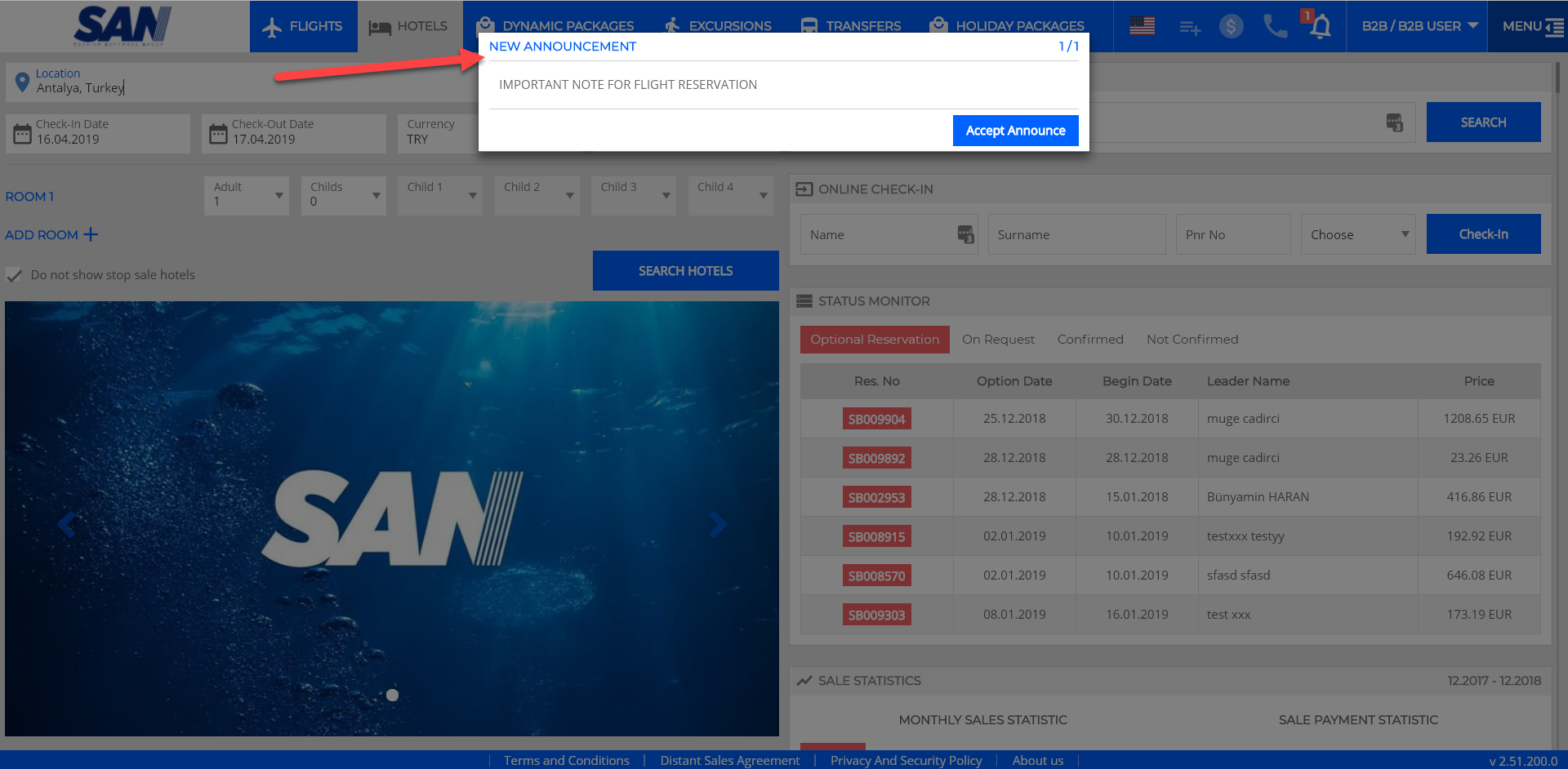Open Check-In Date calendar icon

tap(22, 133)
